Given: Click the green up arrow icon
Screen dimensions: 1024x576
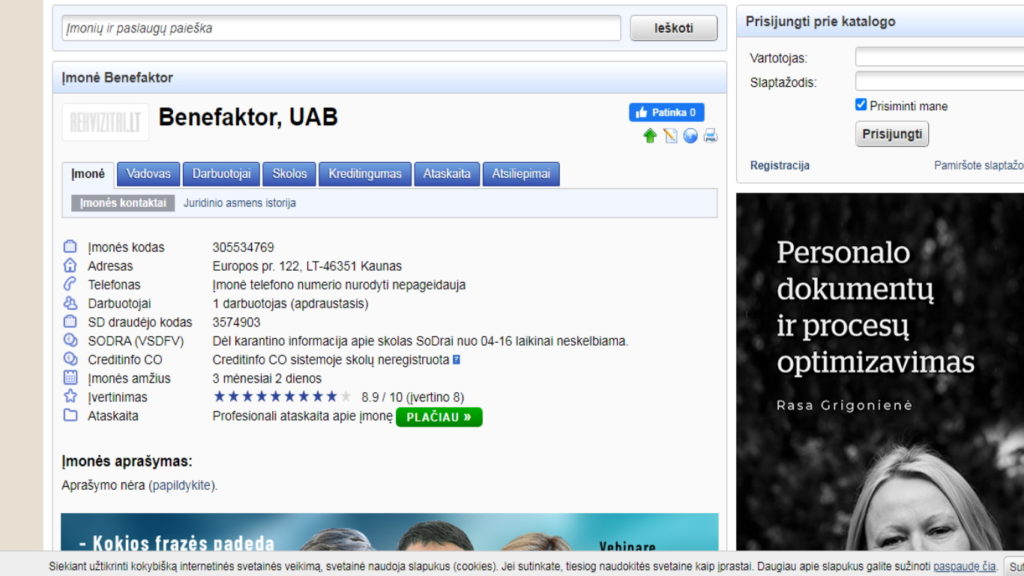Looking at the screenshot, I should click(650, 136).
